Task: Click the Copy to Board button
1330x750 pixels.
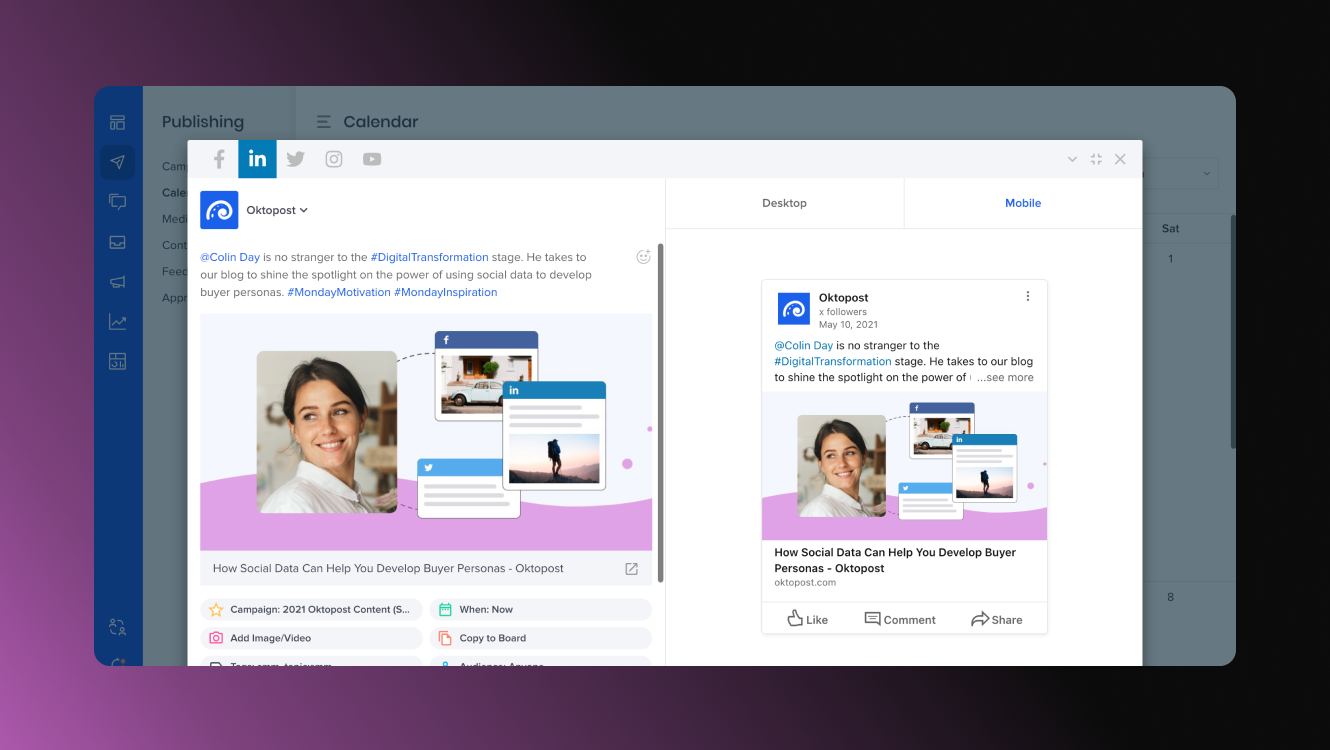Action: (541, 638)
